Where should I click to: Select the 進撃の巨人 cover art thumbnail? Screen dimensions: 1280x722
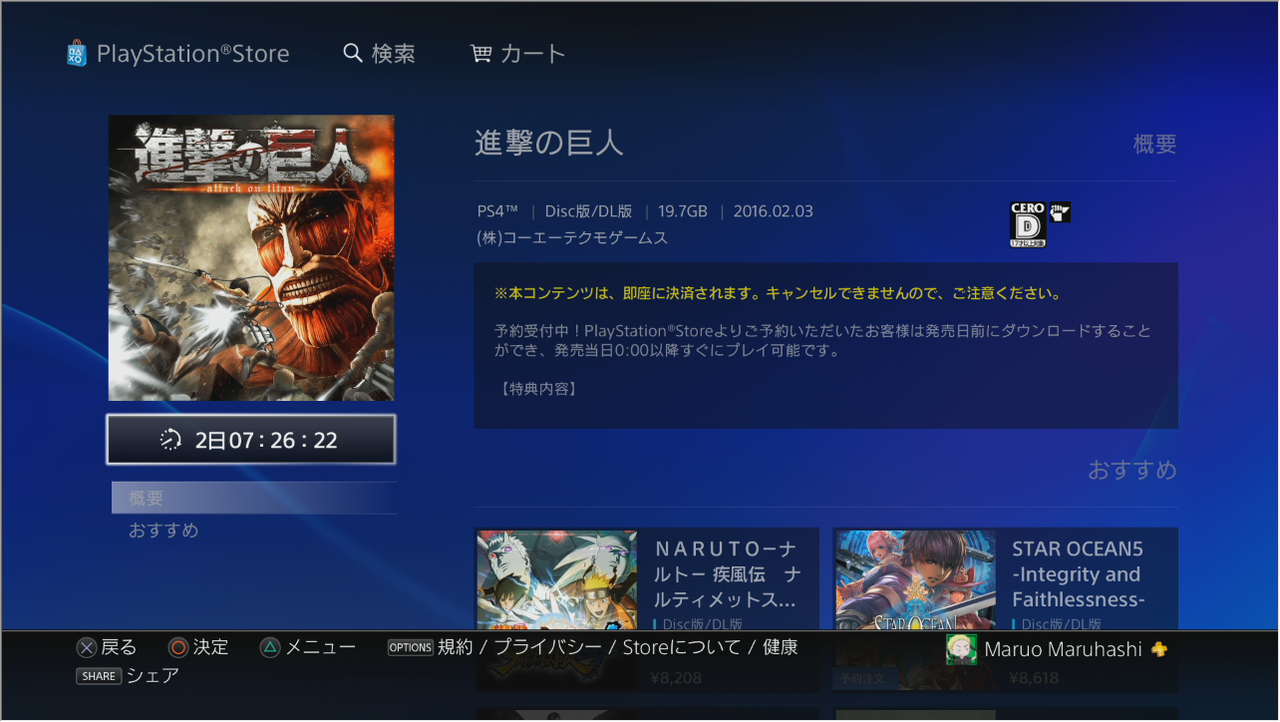[x=251, y=258]
